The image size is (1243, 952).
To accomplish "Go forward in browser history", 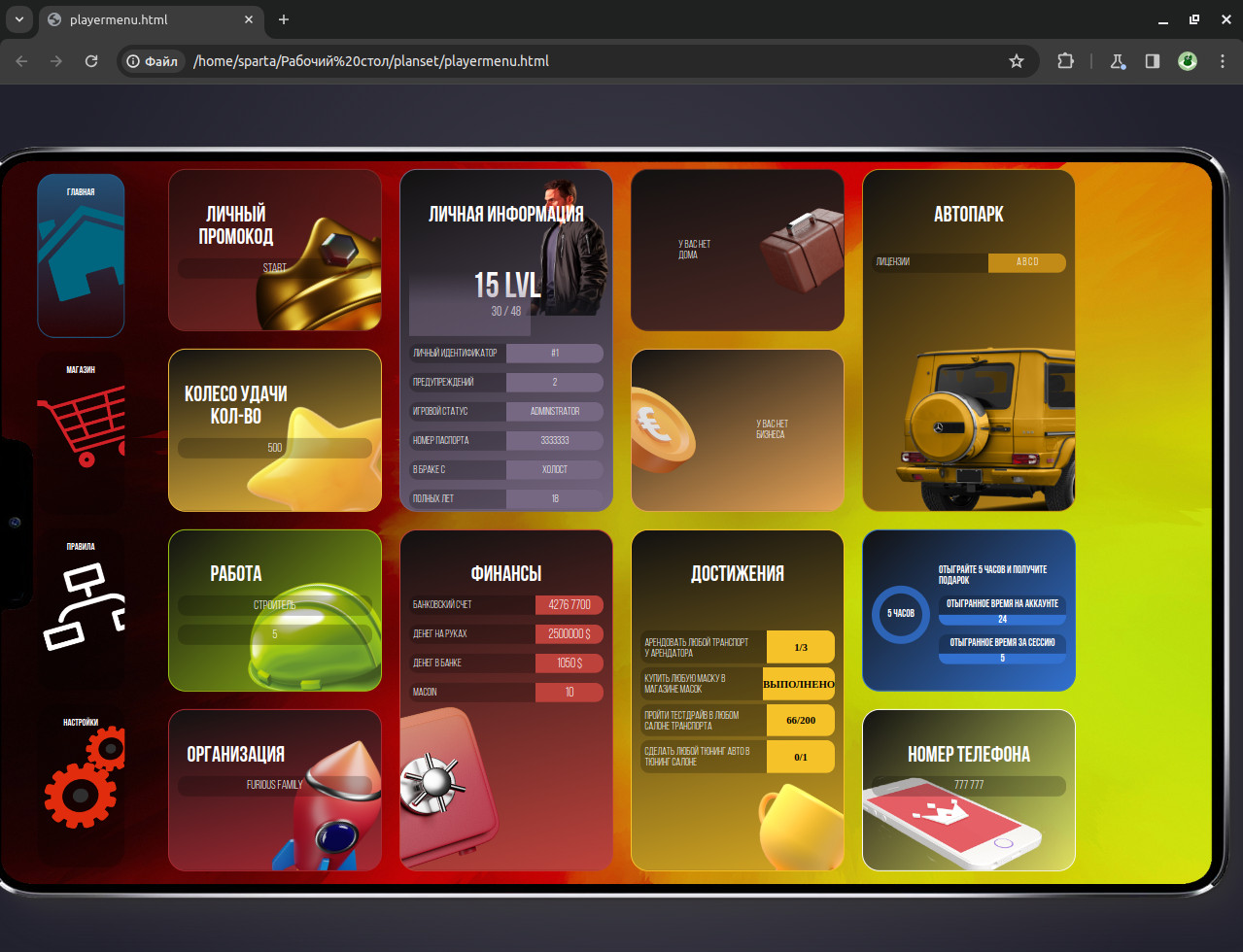I will coord(56,61).
